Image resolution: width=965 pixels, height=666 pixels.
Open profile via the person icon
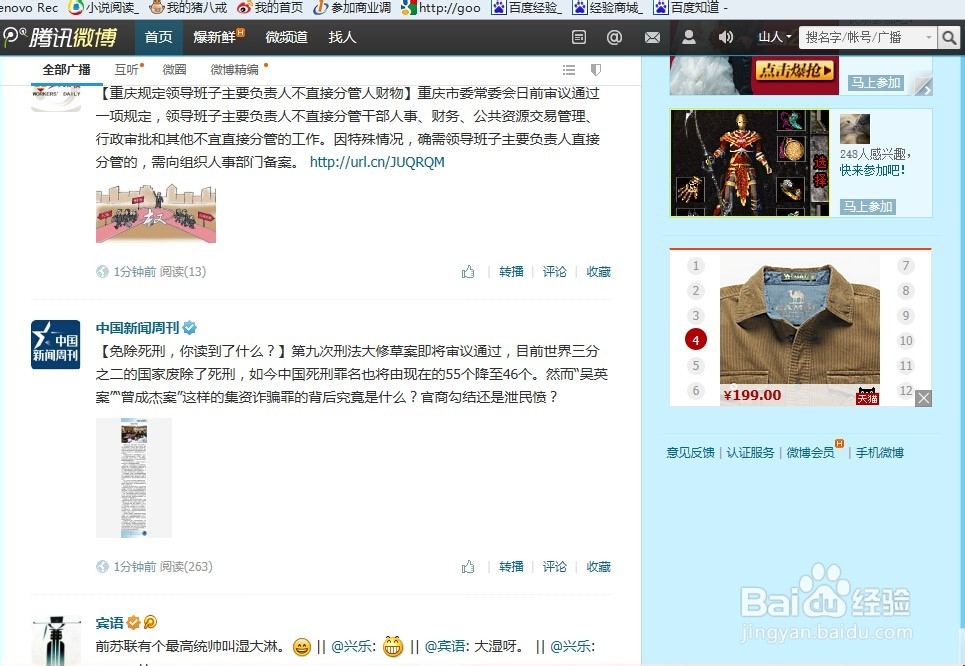tap(690, 37)
